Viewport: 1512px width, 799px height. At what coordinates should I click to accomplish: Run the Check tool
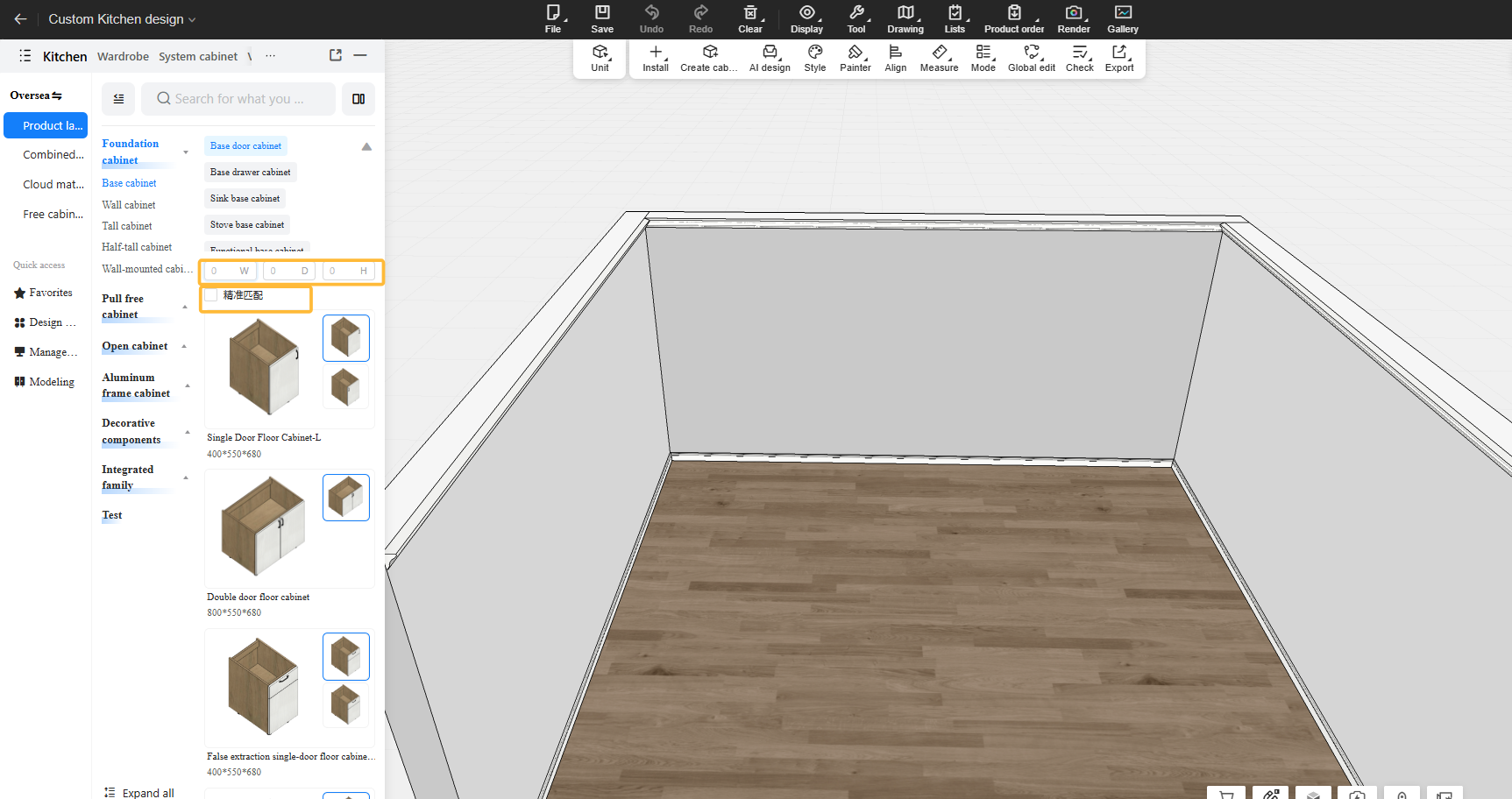point(1080,58)
